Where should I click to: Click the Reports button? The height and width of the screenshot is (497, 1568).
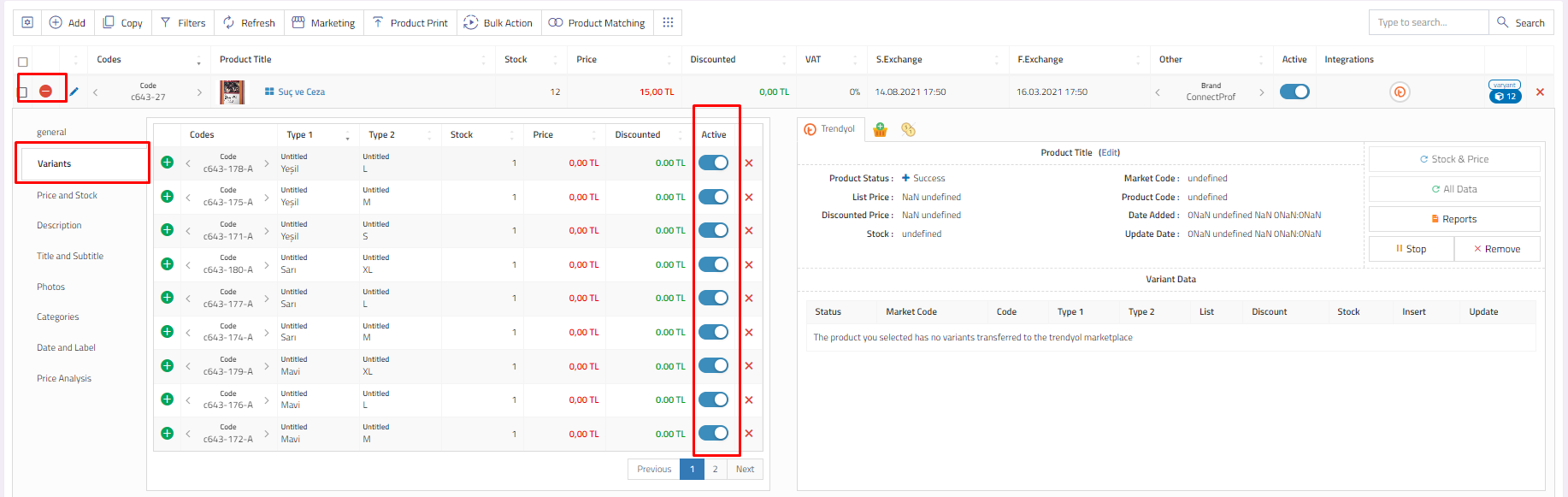(1453, 219)
